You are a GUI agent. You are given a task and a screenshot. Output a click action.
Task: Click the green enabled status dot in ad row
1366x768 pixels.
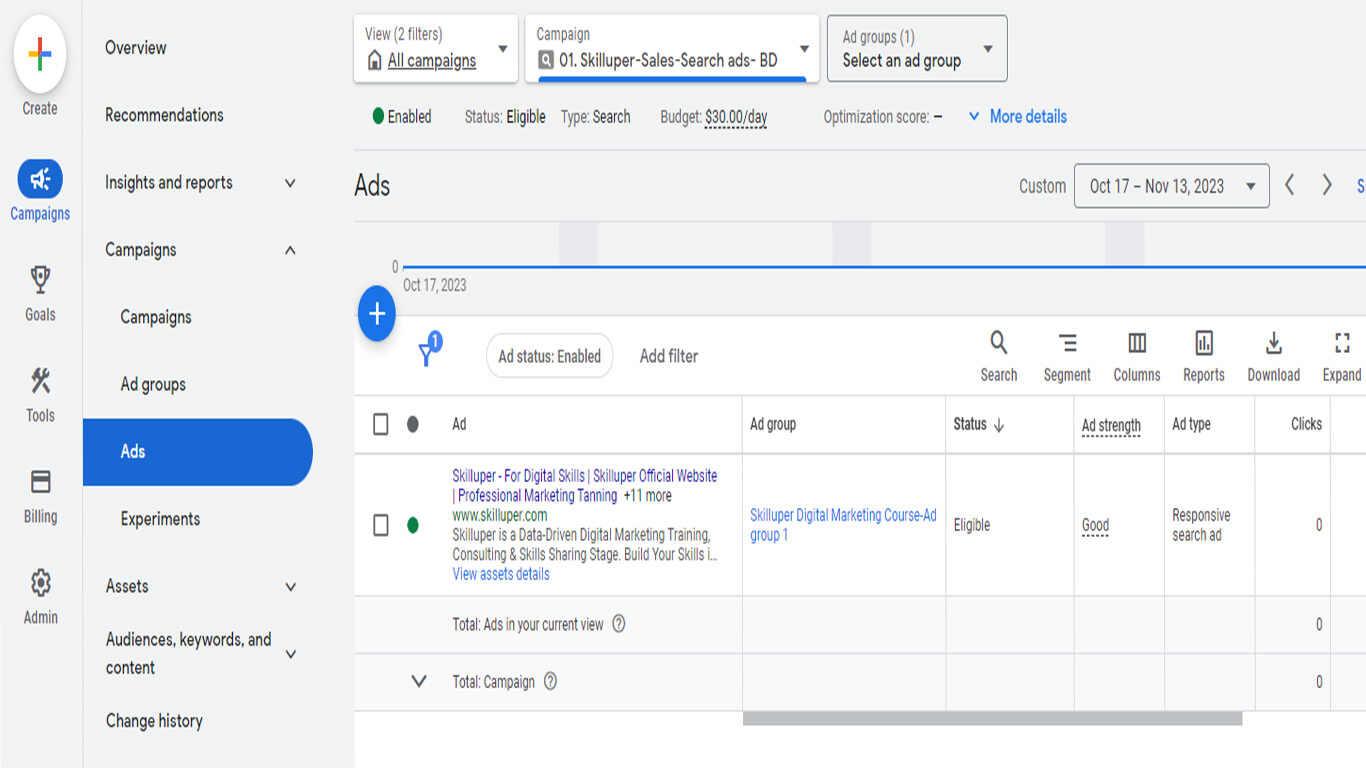[413, 525]
